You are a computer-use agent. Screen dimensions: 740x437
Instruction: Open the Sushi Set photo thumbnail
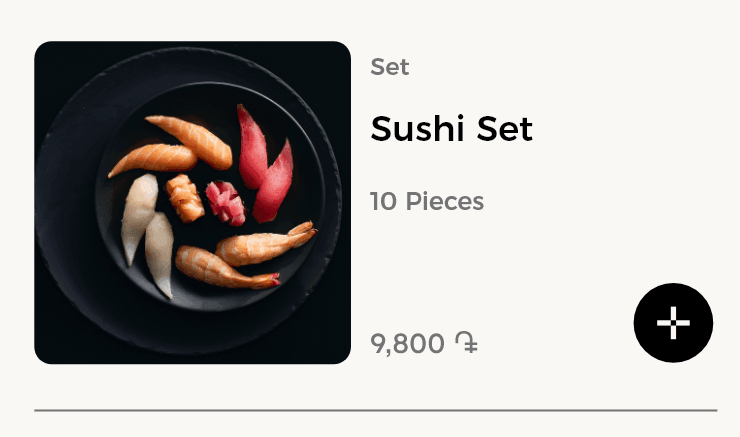pos(192,202)
